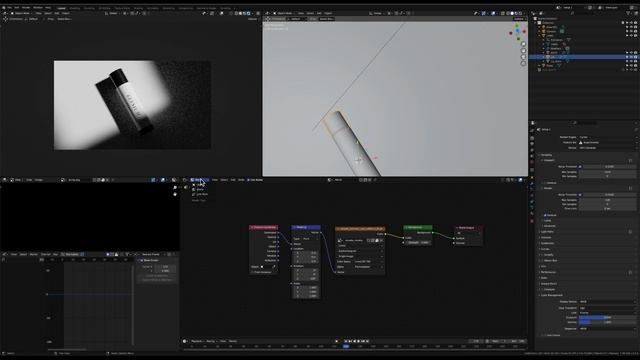This screenshot has width=640, height=360.
Task: Choose Object in shader type dropdown list
Action: click(x=199, y=185)
